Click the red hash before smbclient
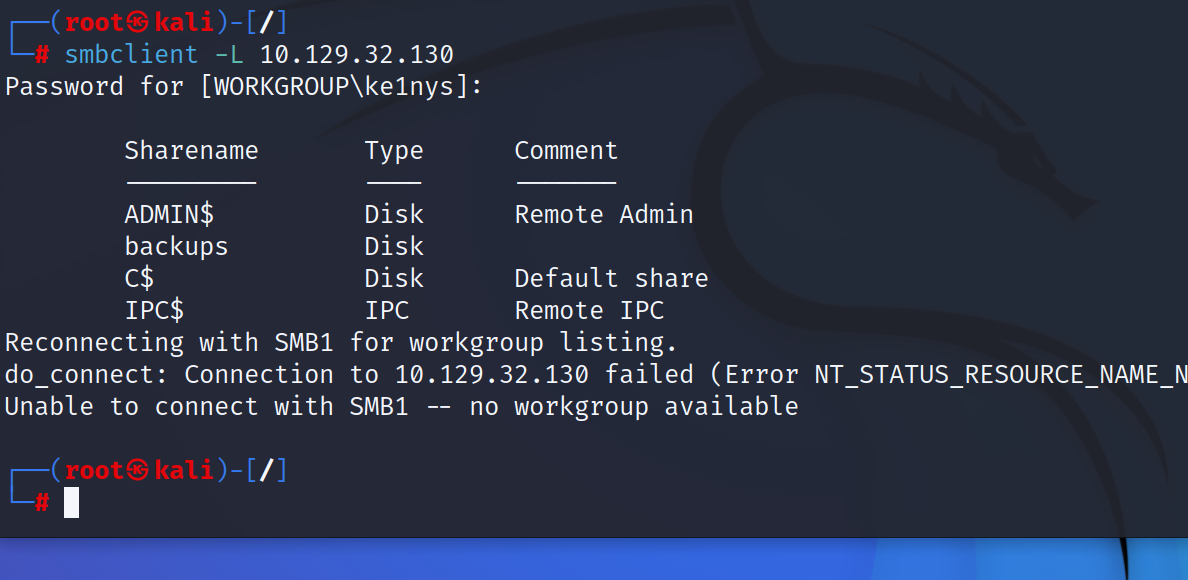Screen dimensions: 1188x580 tap(42, 55)
